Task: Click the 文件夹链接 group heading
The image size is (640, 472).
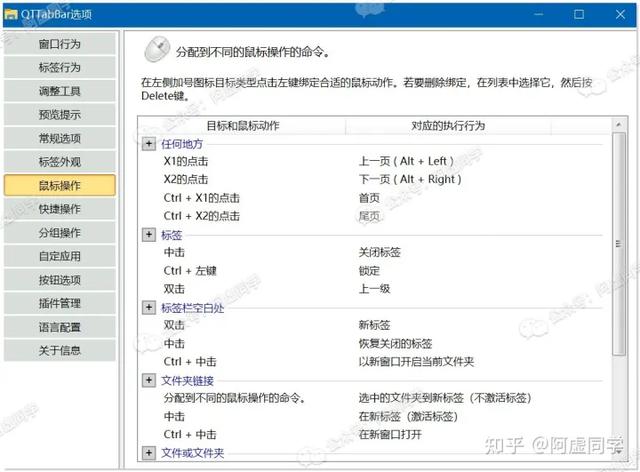Action: pos(187,381)
